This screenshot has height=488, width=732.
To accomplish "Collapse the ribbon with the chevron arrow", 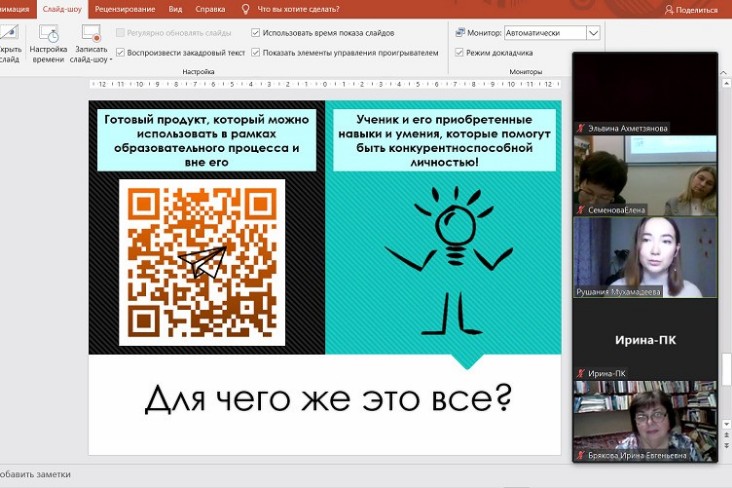I will tap(723, 73).
